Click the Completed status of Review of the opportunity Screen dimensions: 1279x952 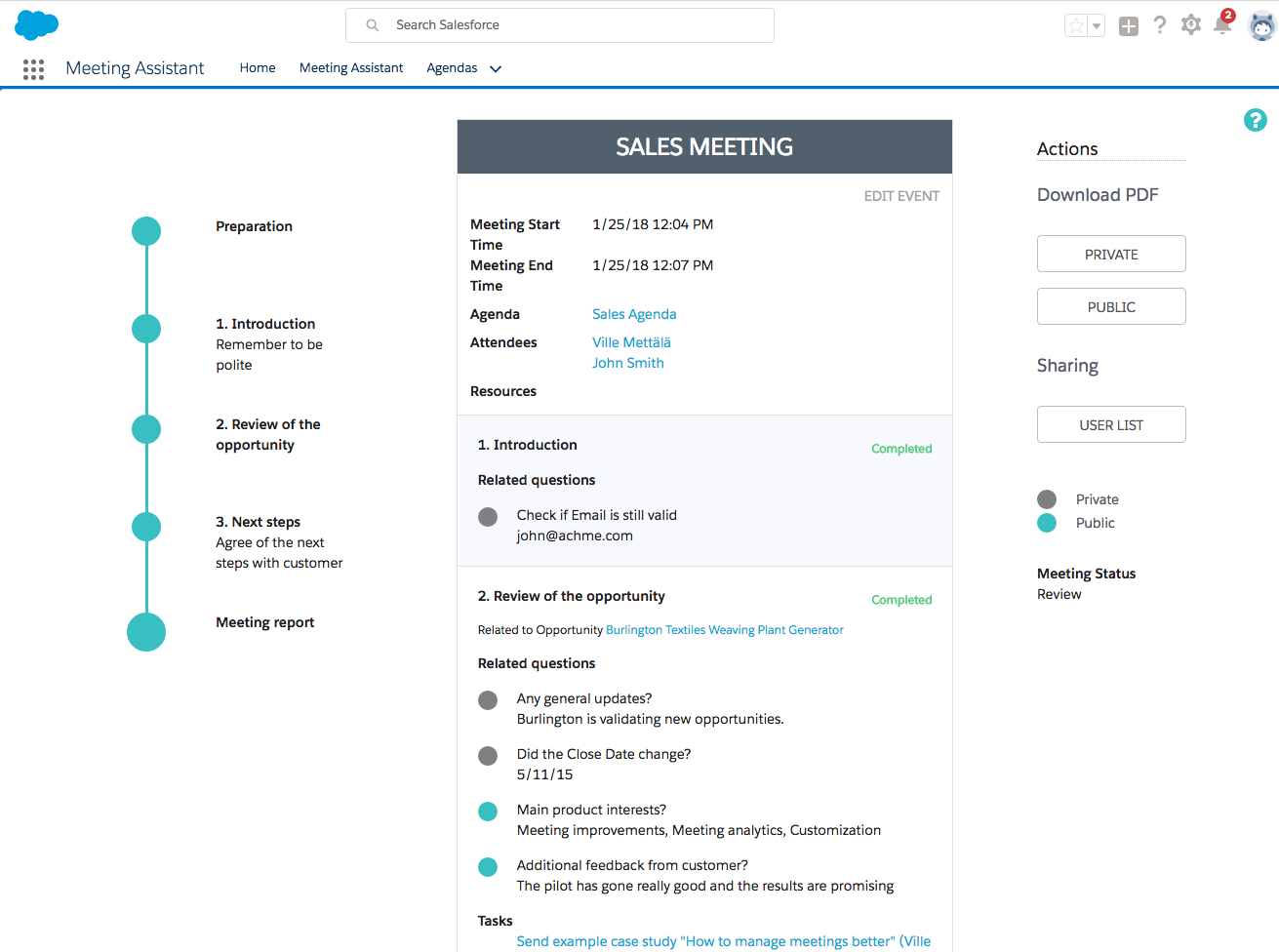point(901,600)
